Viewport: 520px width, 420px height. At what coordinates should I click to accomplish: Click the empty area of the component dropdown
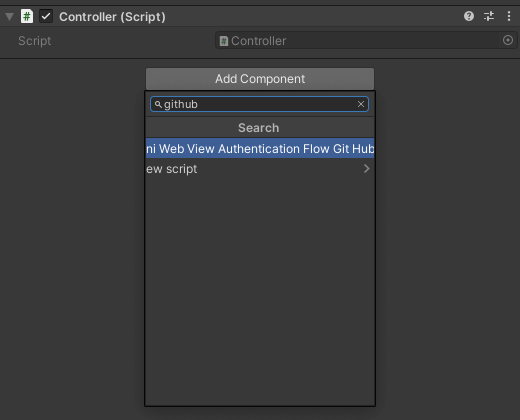[260, 292]
